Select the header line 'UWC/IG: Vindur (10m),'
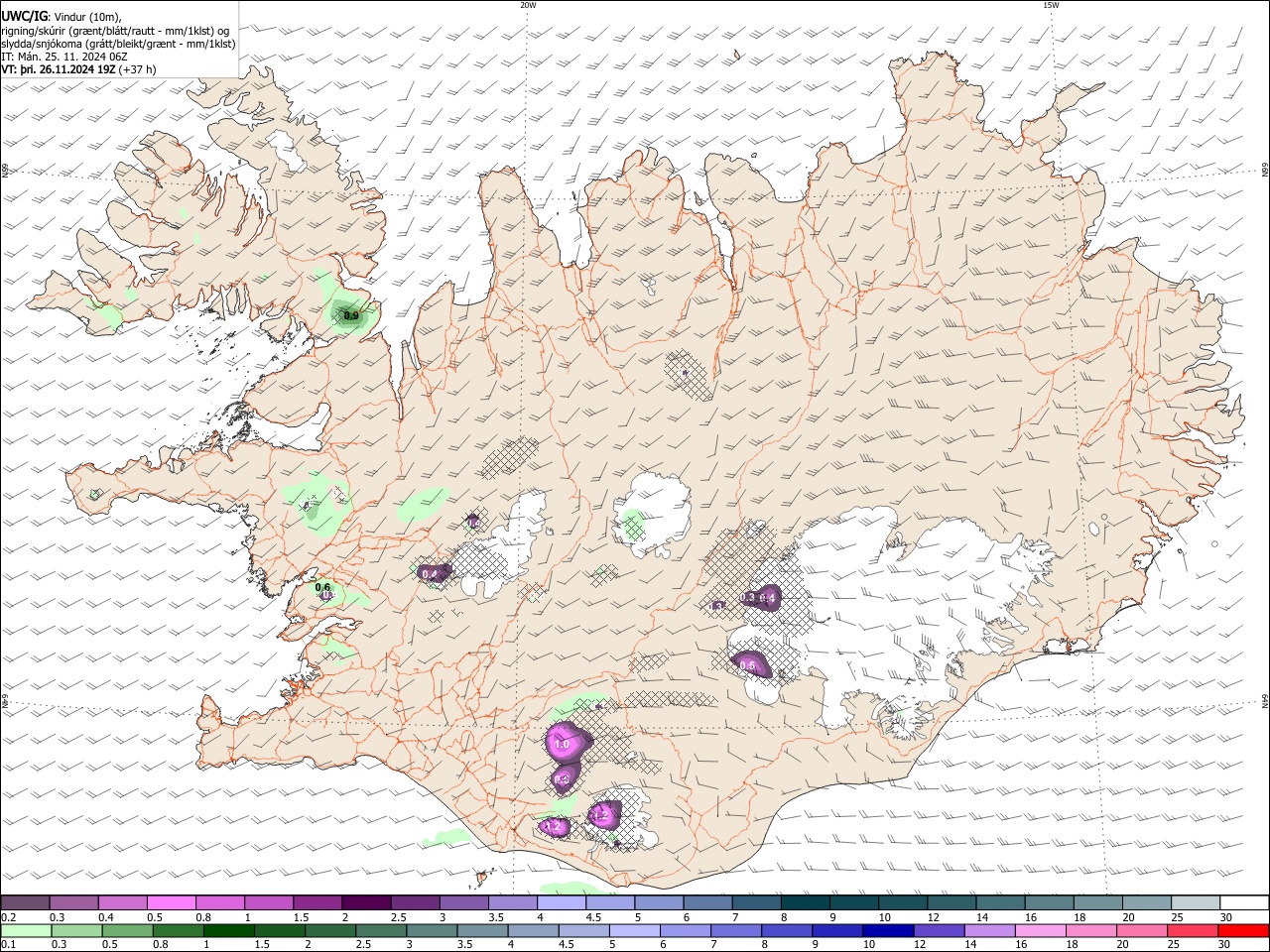This screenshot has width=1270, height=952. [61, 16]
